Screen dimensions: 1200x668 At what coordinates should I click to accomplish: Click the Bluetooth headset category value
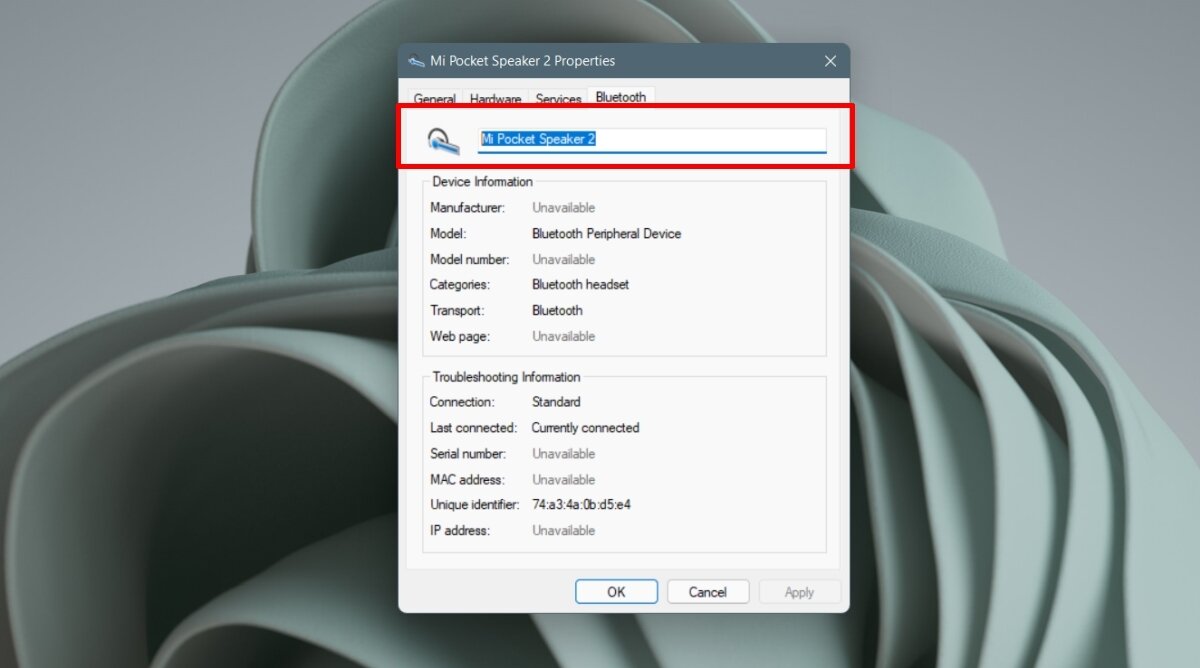(580, 284)
